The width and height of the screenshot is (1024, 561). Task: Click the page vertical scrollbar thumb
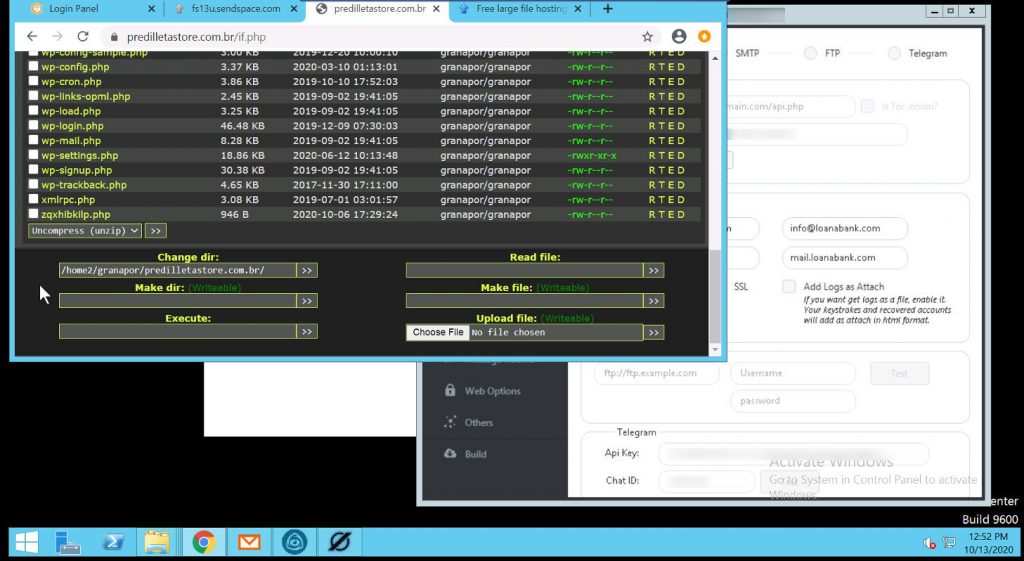tap(714, 295)
